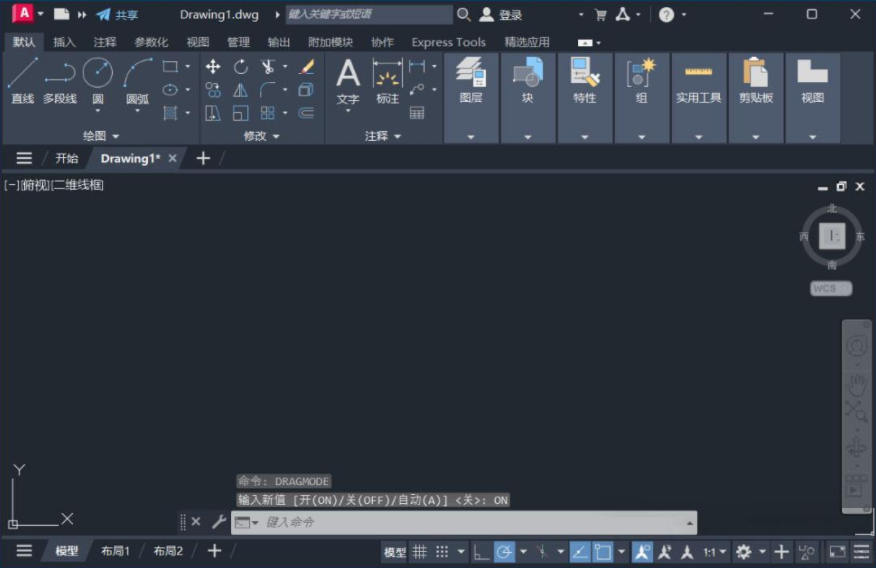The image size is (876, 568).
Task: Select the Text (文字) tool
Action: (x=347, y=80)
